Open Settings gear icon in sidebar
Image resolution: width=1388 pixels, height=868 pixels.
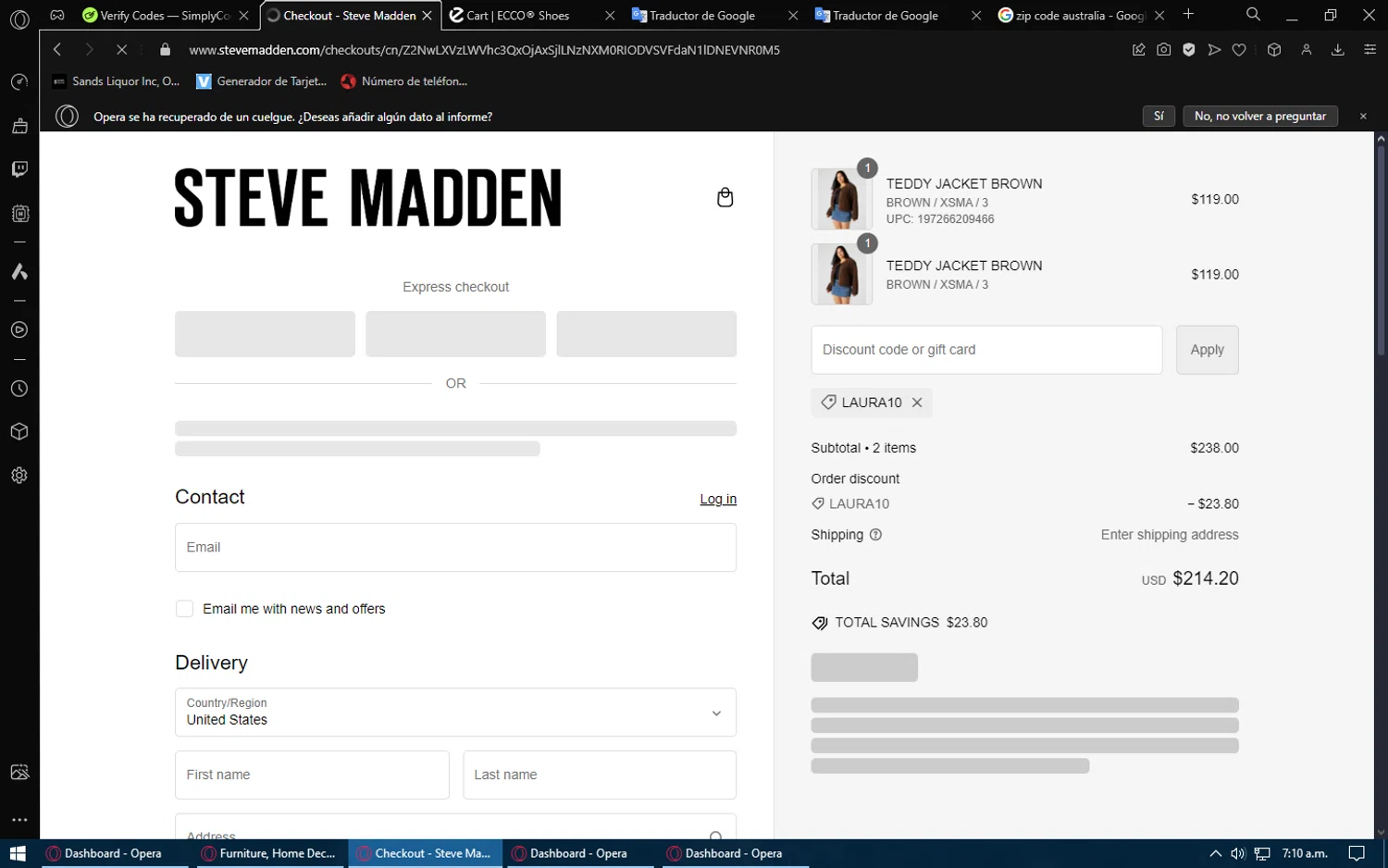19,476
